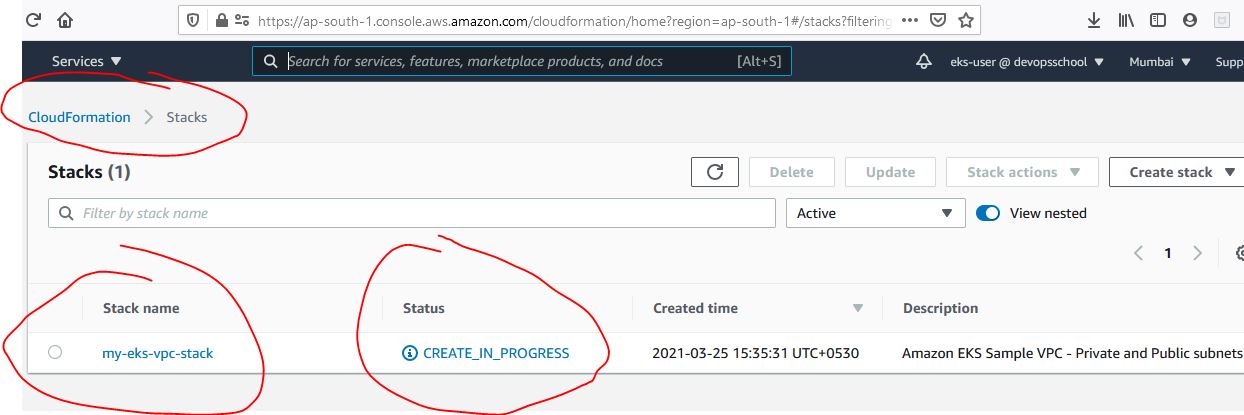Viewport: 1244px width, 415px height.
Task: Click the browser reload icon
Action: click(x=32, y=20)
